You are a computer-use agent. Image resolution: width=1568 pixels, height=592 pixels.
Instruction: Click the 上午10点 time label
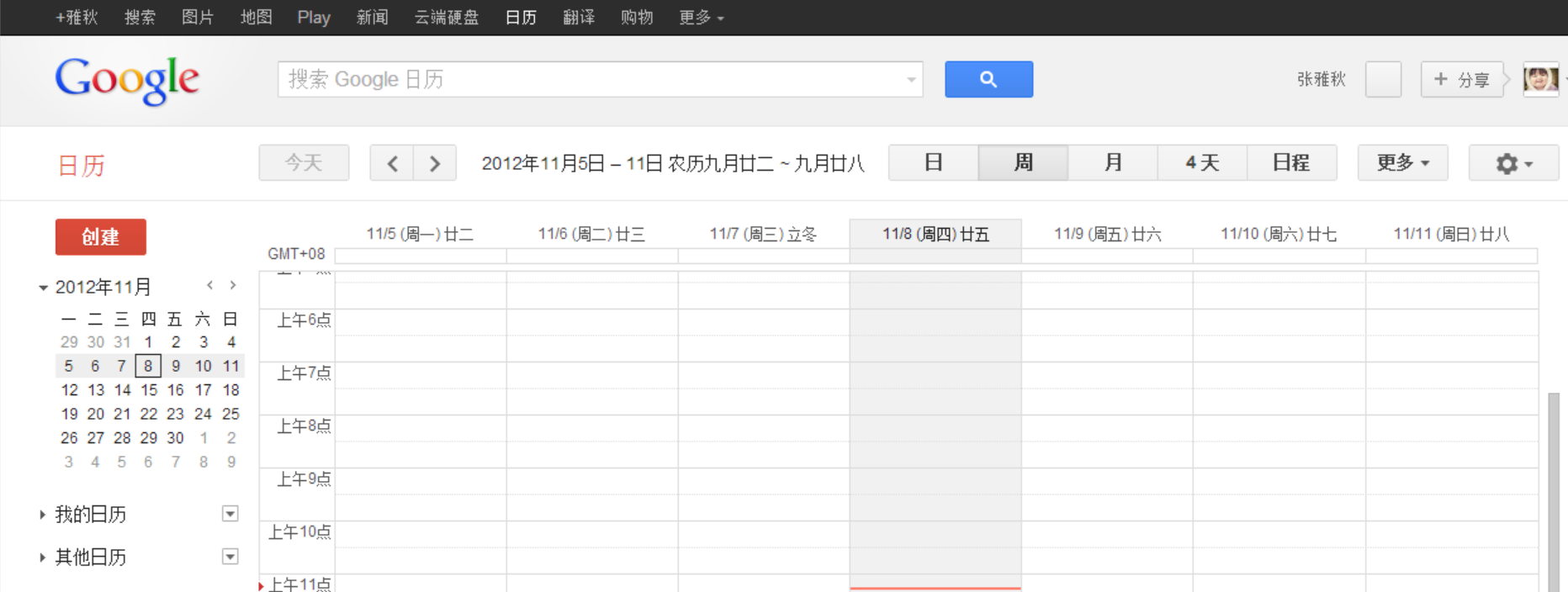(299, 531)
